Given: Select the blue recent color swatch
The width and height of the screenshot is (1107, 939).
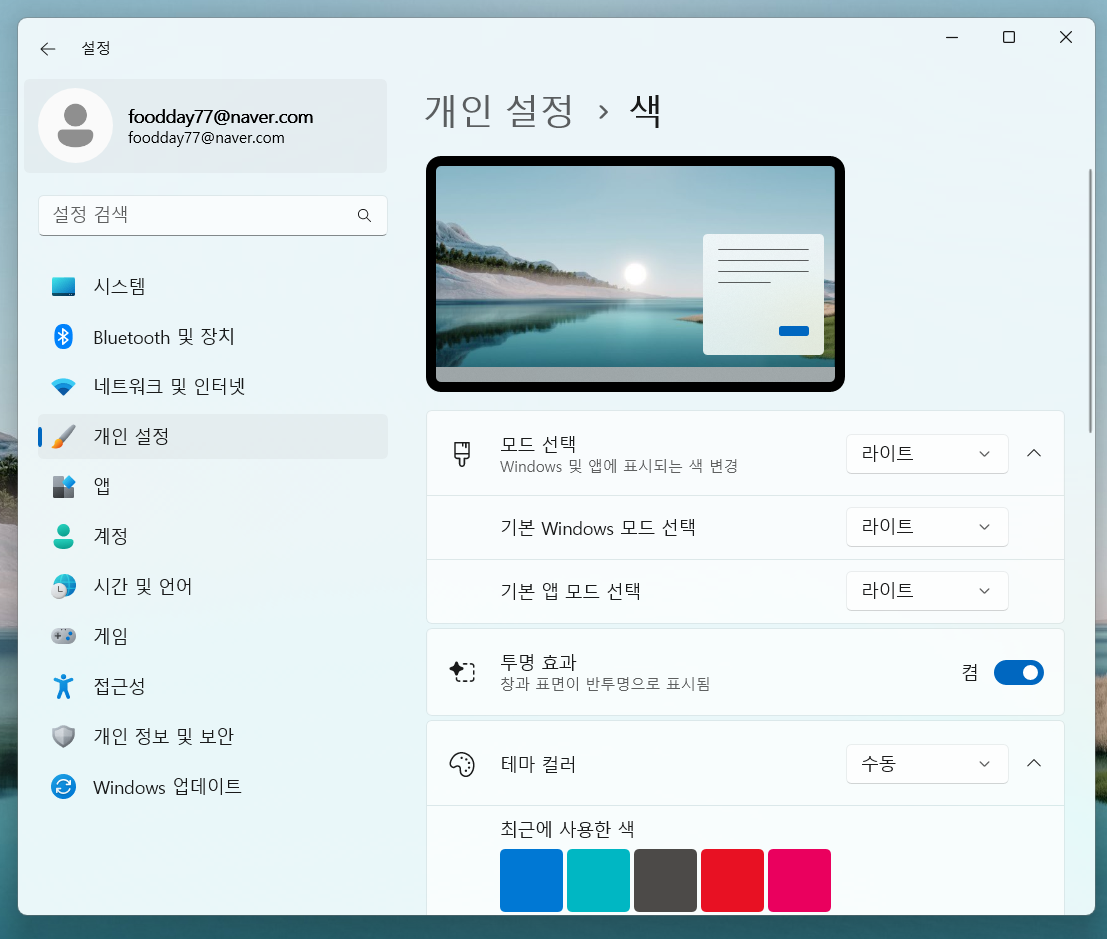Looking at the screenshot, I should pos(532,880).
